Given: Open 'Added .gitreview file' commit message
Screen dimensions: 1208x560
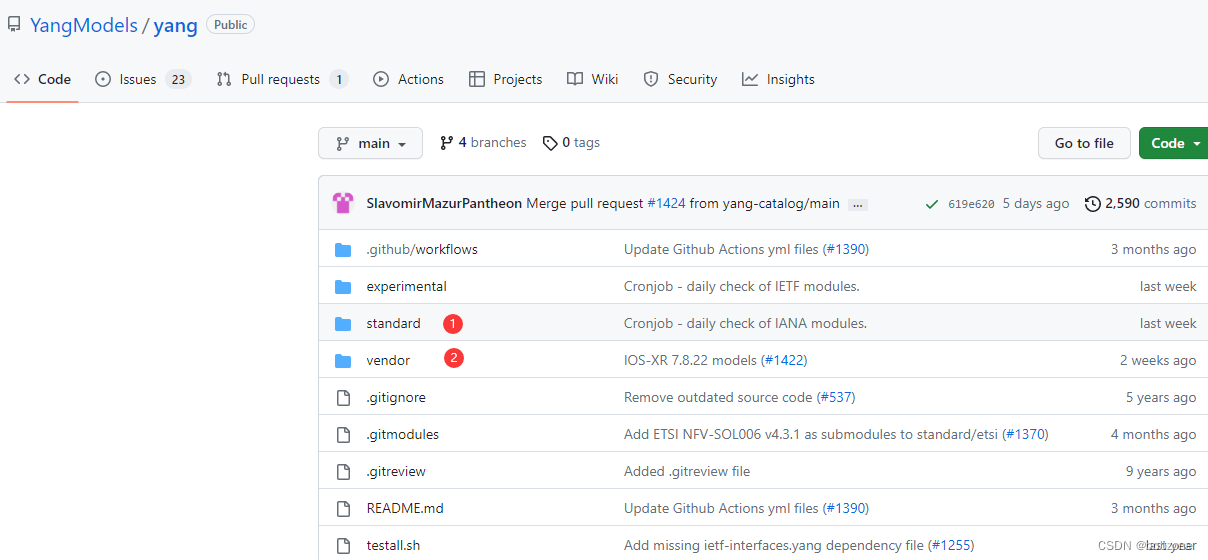Looking at the screenshot, I should point(687,471).
